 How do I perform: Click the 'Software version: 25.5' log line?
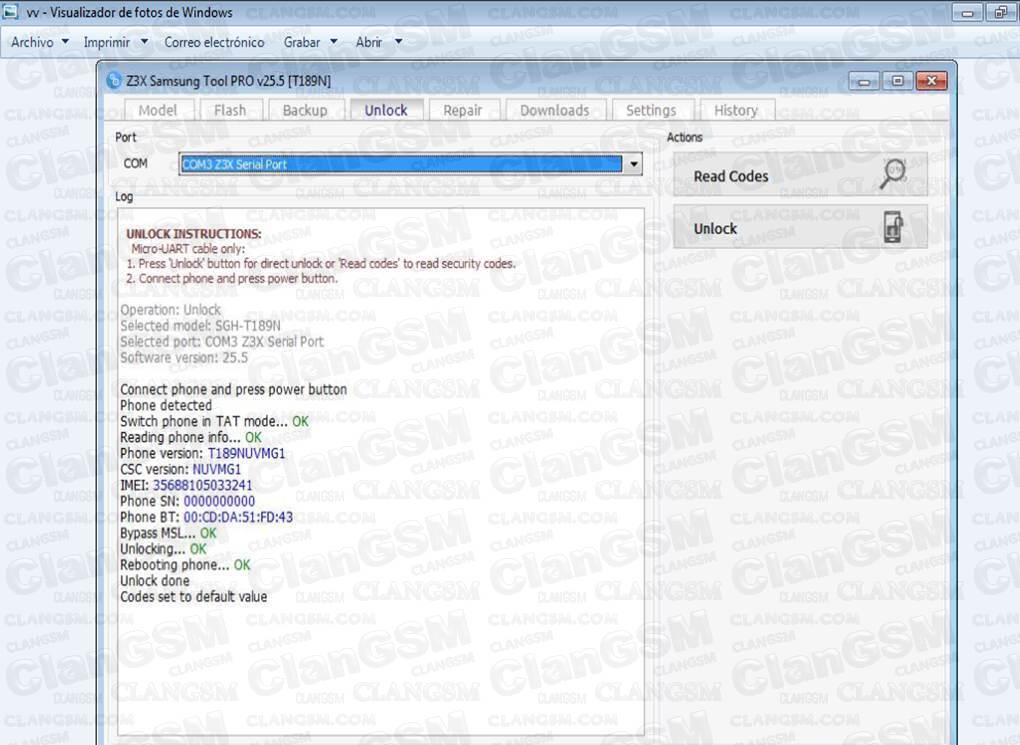[x=184, y=357]
